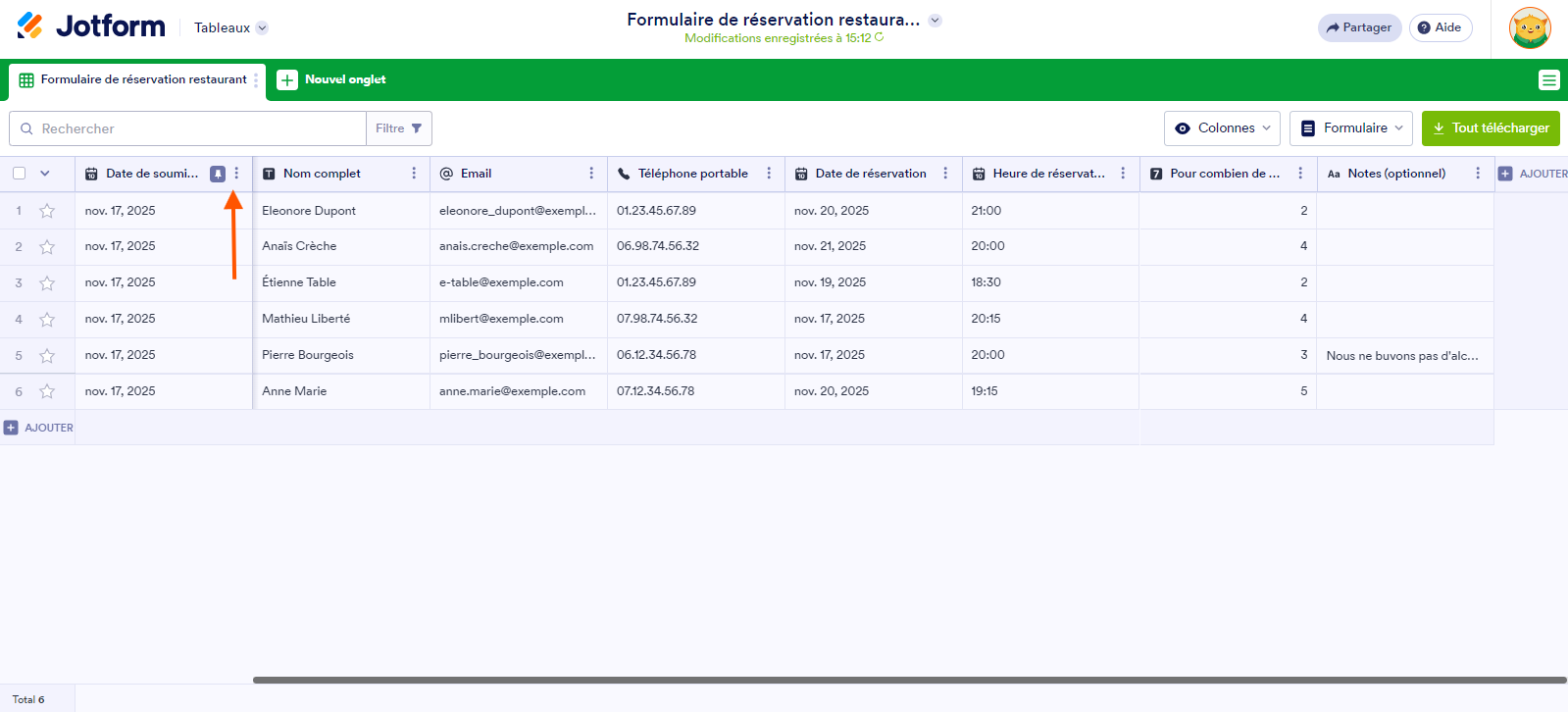Click the Tout télécharger button
This screenshot has width=1568, height=712.
coord(1491,128)
